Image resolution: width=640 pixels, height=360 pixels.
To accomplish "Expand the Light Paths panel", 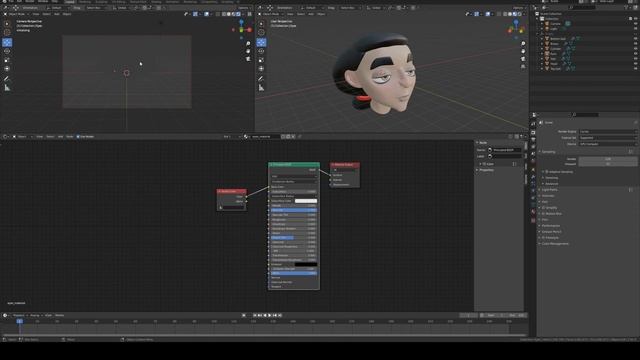I will point(549,190).
